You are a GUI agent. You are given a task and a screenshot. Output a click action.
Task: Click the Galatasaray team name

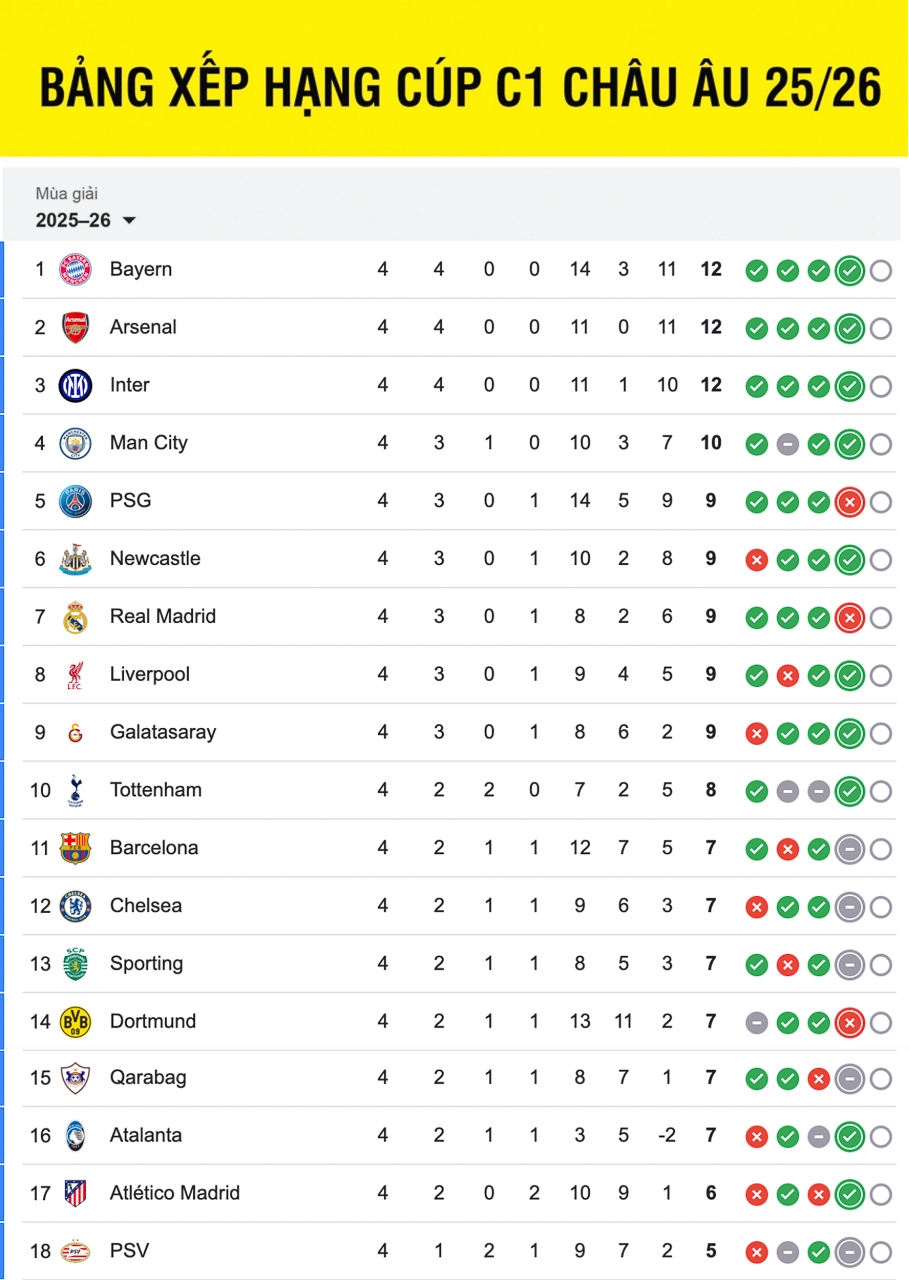pos(163,733)
